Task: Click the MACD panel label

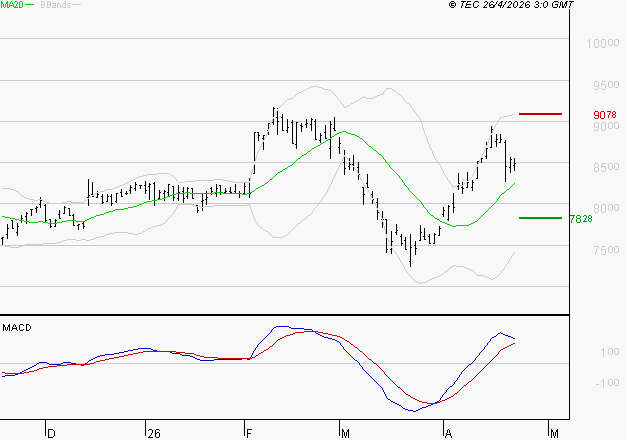Action: tap(17, 328)
